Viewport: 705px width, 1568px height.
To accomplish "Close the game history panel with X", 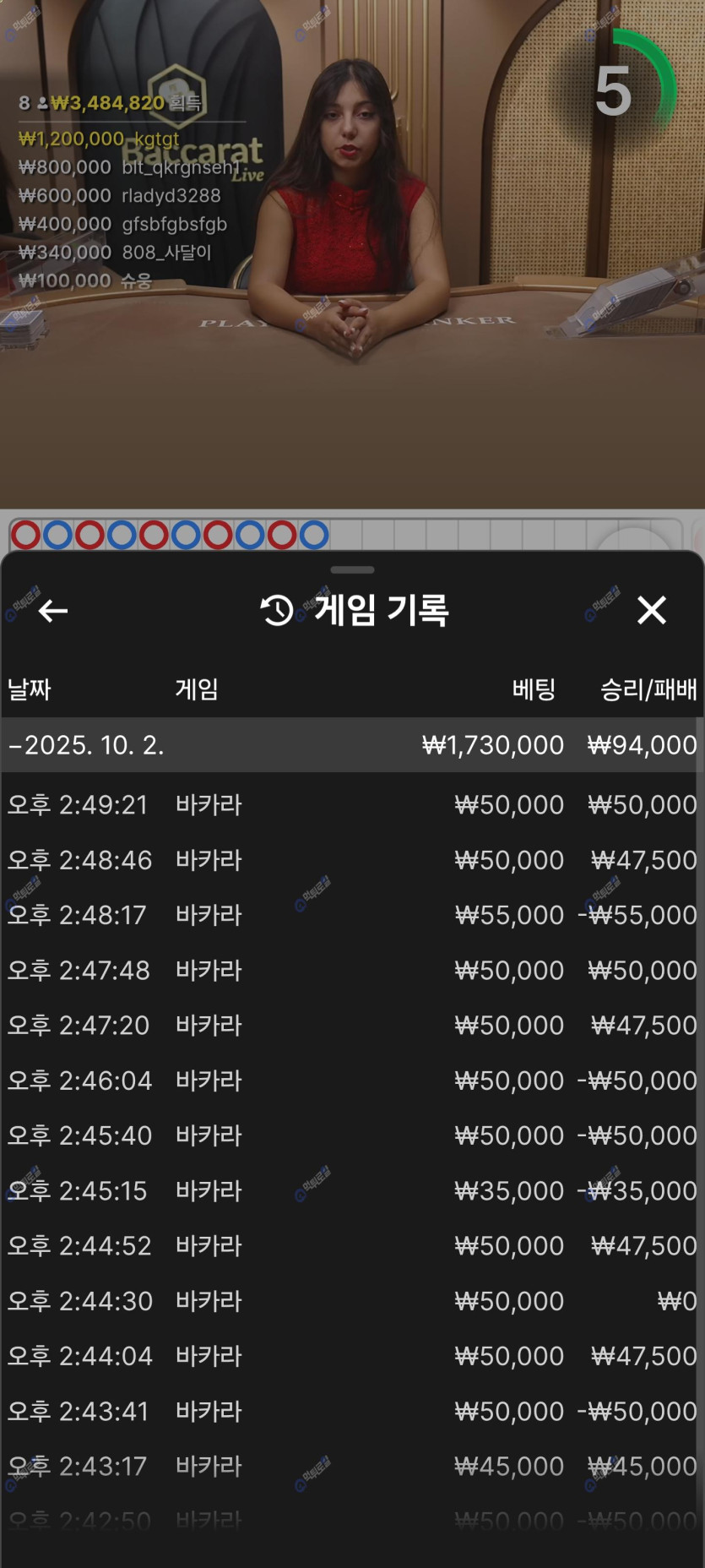I will tap(651, 610).
